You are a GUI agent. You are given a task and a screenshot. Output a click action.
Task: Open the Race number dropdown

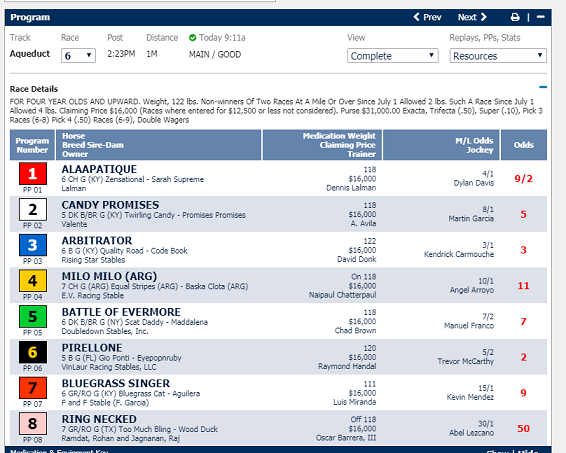click(x=78, y=56)
